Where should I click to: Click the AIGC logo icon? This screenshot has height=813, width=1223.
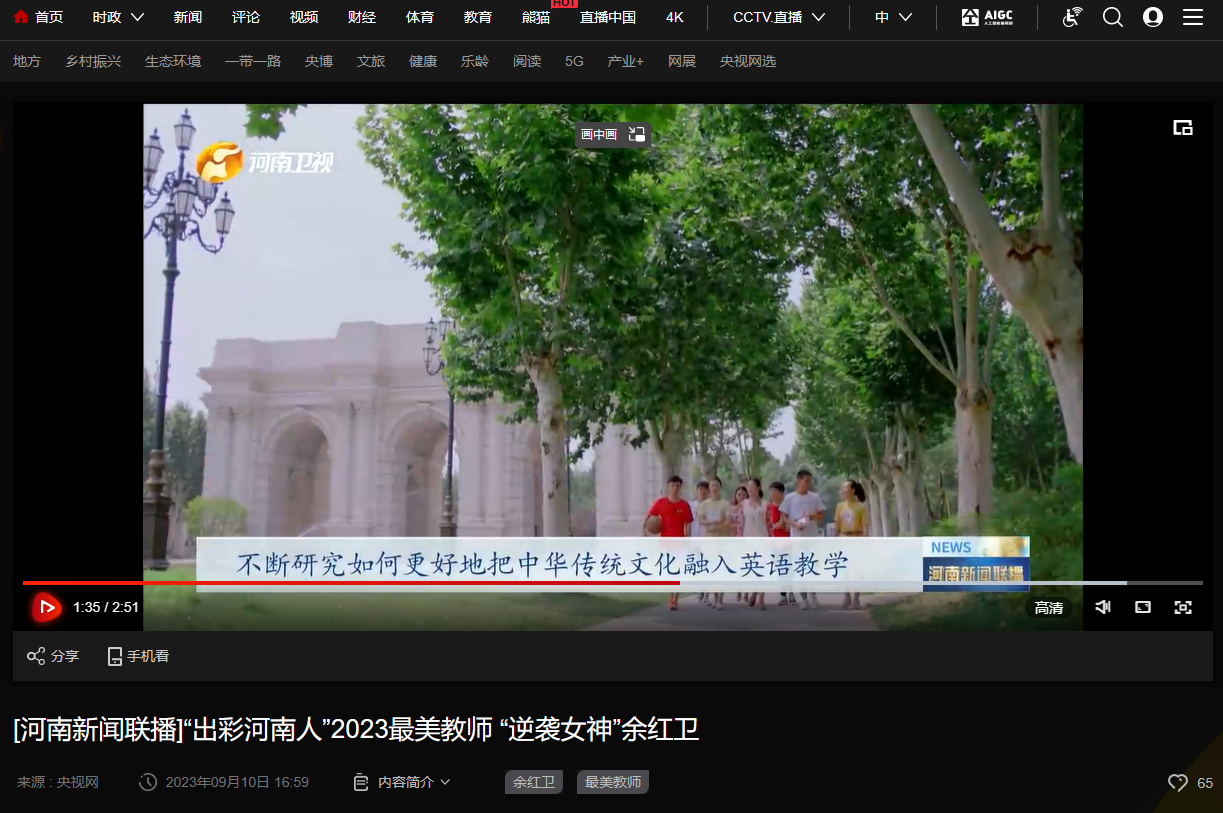click(x=987, y=17)
